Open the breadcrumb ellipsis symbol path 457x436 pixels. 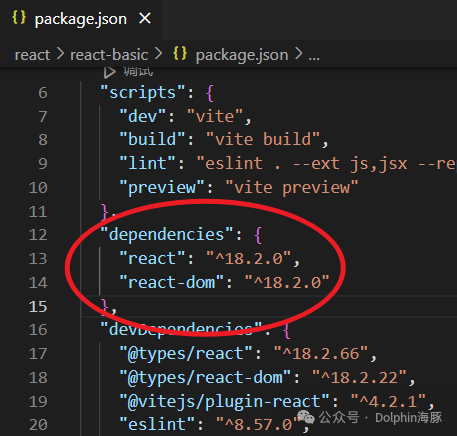pyautogui.click(x=314, y=58)
